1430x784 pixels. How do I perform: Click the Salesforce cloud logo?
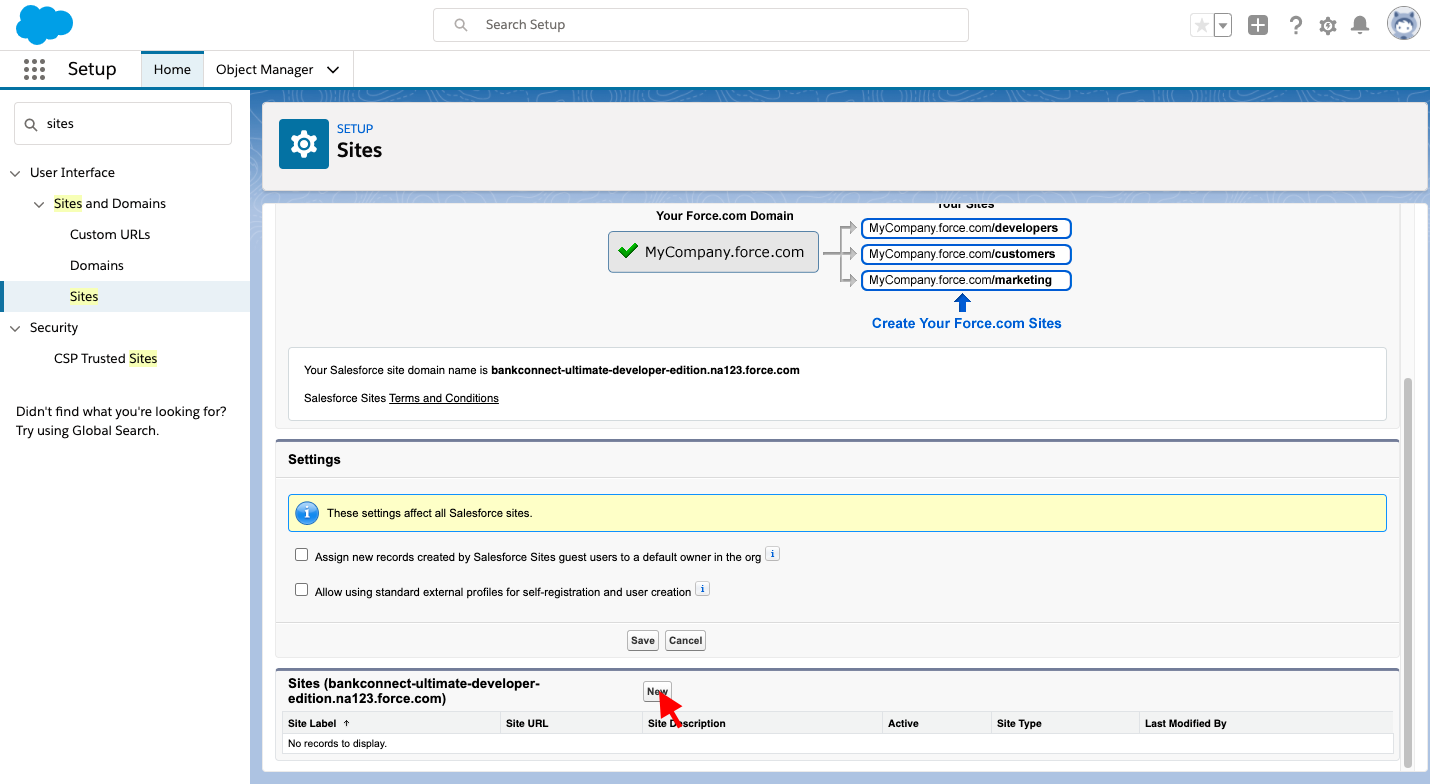pyautogui.click(x=45, y=24)
